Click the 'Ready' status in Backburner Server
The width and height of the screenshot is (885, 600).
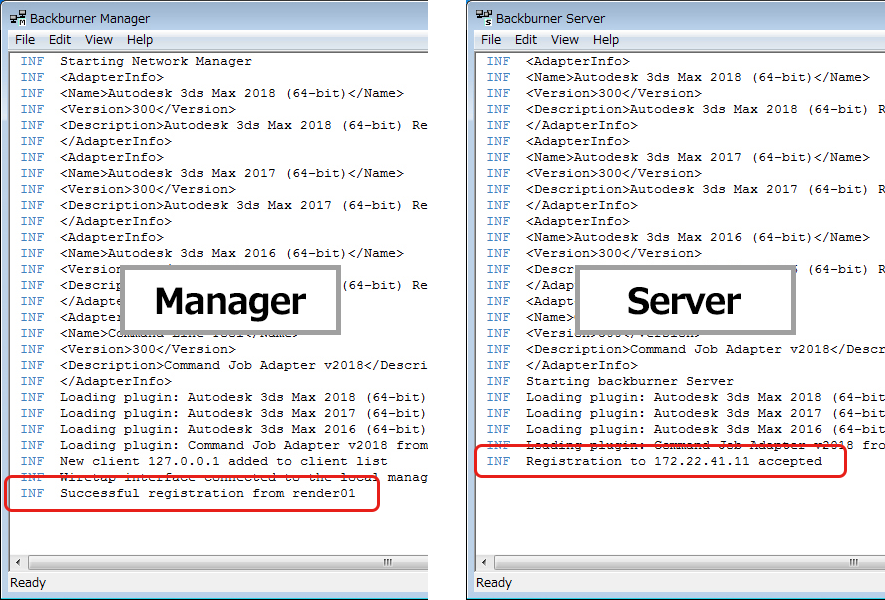pyautogui.click(x=494, y=583)
